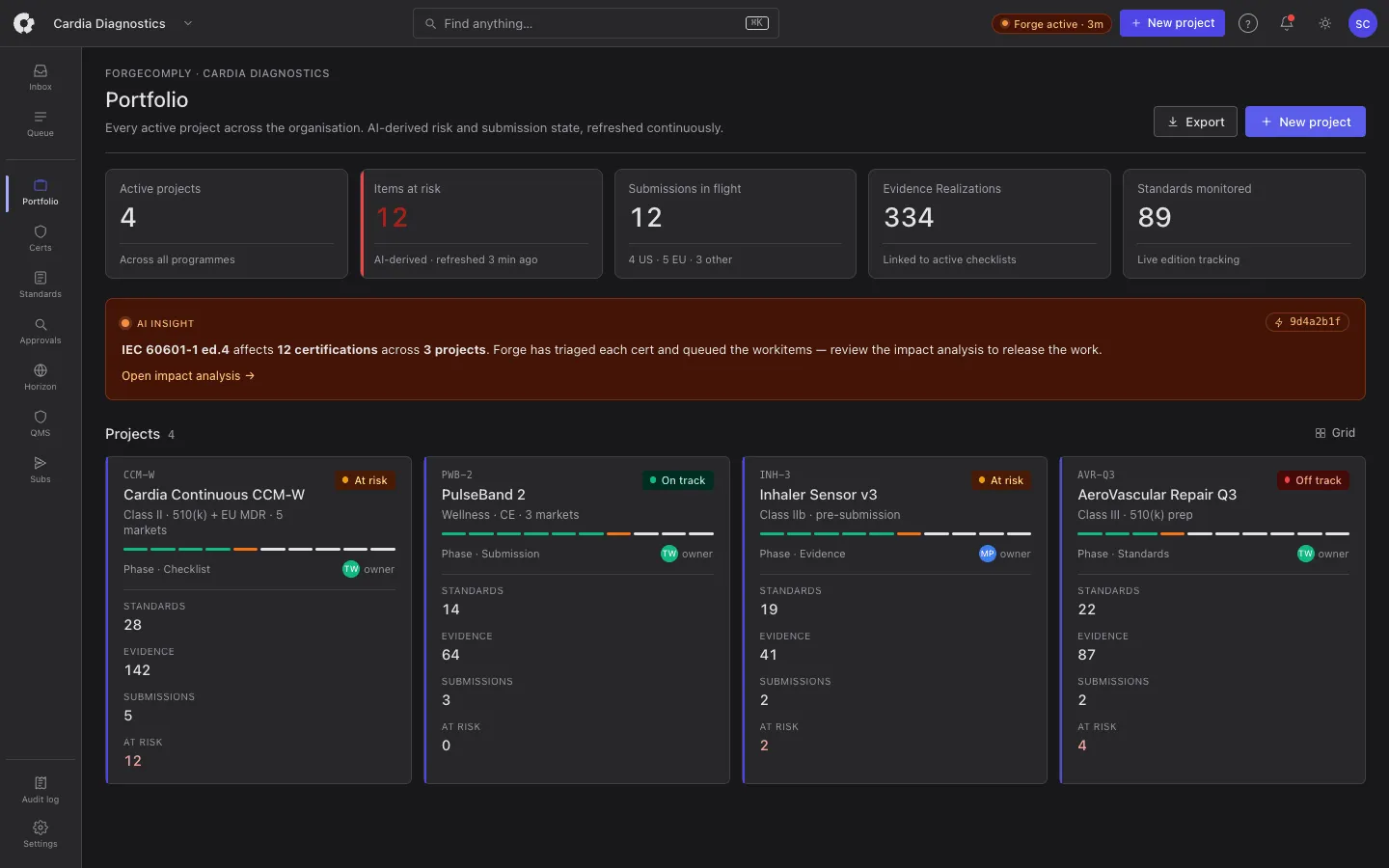
Task: Open the Items at risk stat card
Action: tap(481, 224)
